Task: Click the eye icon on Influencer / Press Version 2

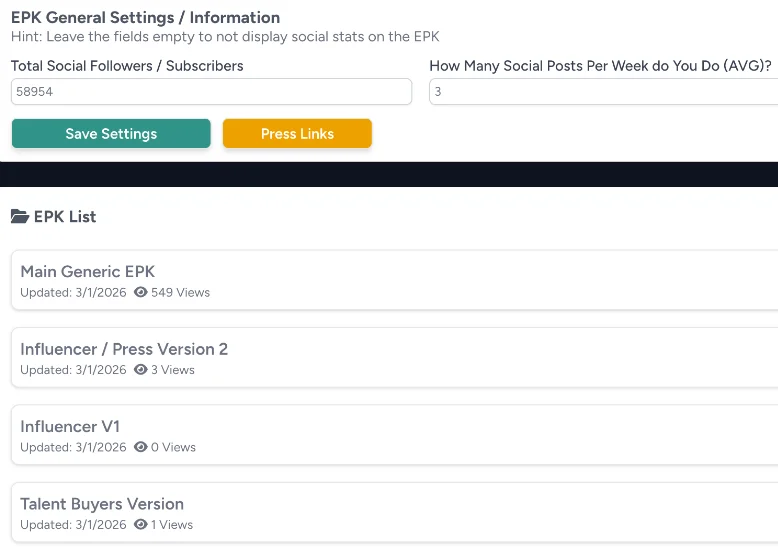Action: [141, 370]
